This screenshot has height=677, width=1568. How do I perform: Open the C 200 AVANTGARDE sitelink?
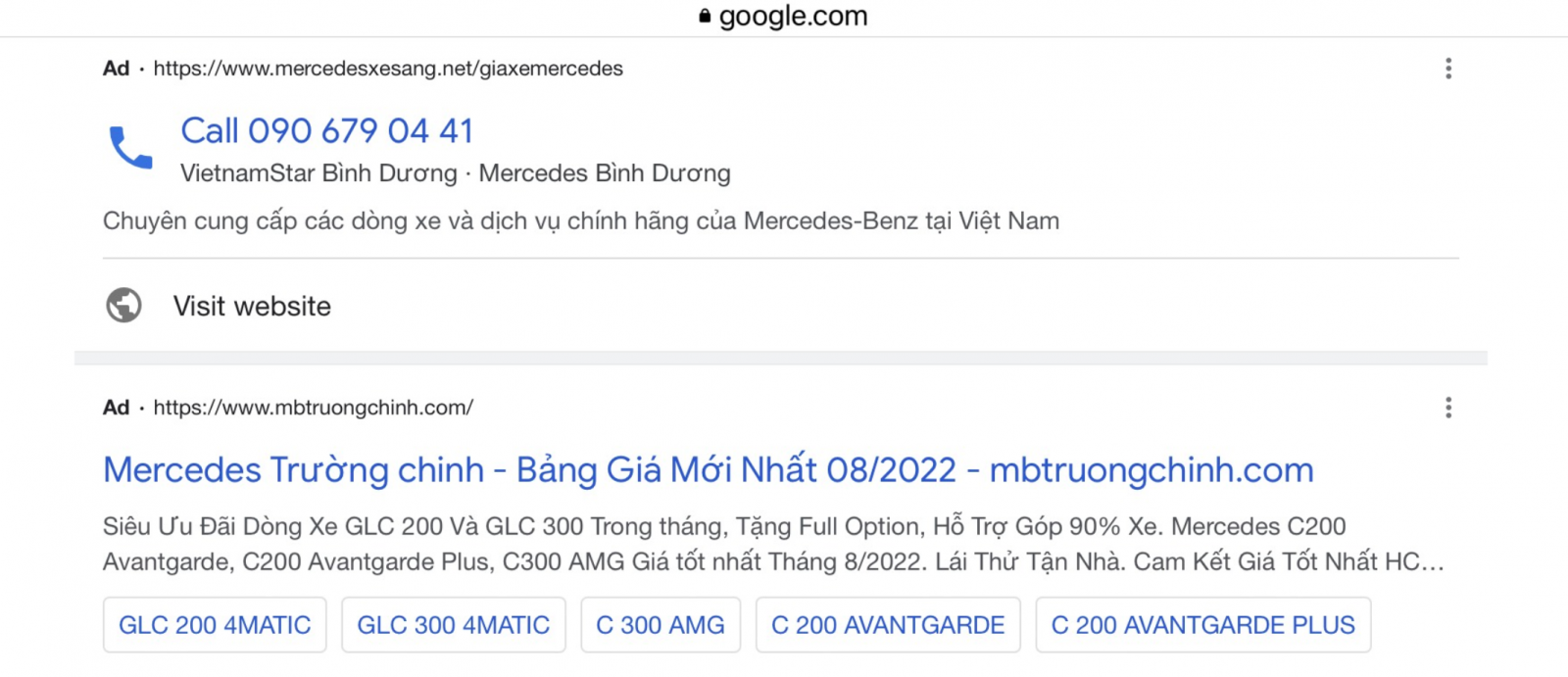888,625
